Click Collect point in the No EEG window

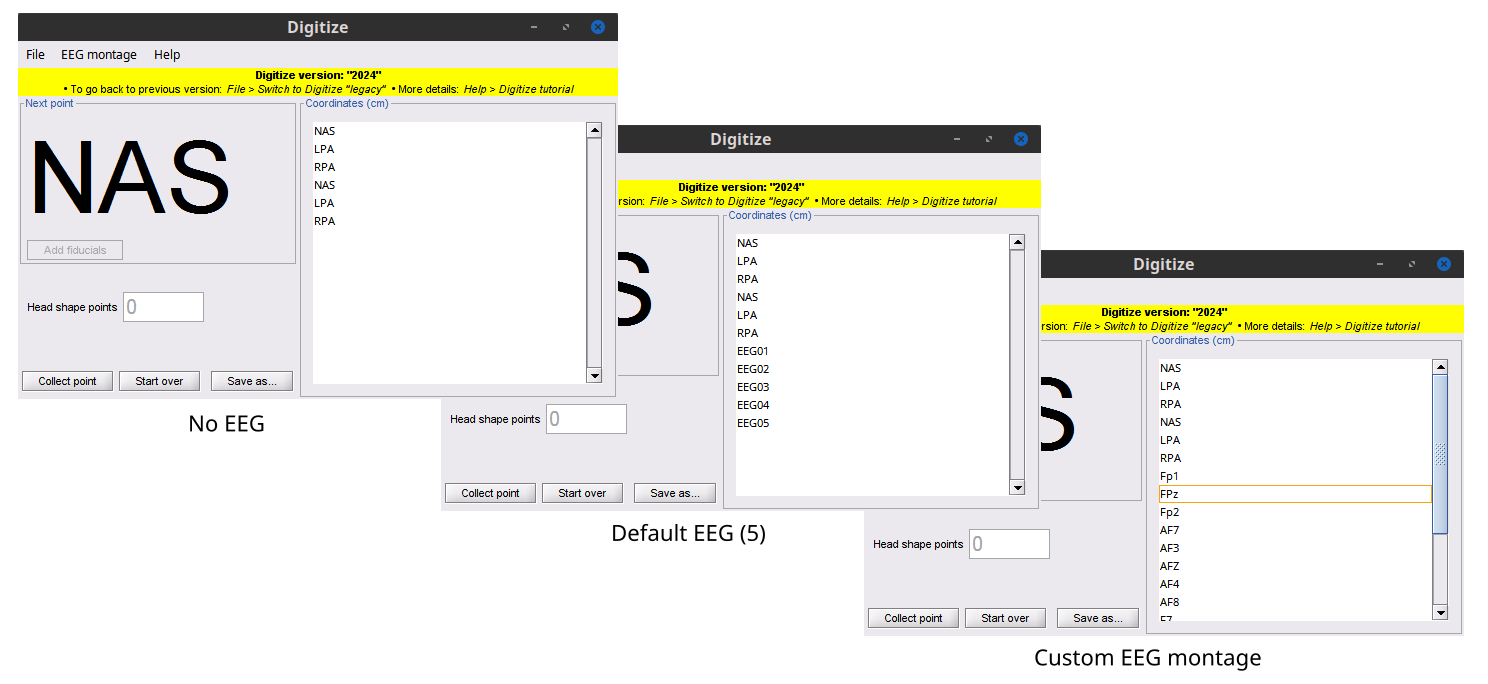coord(67,381)
